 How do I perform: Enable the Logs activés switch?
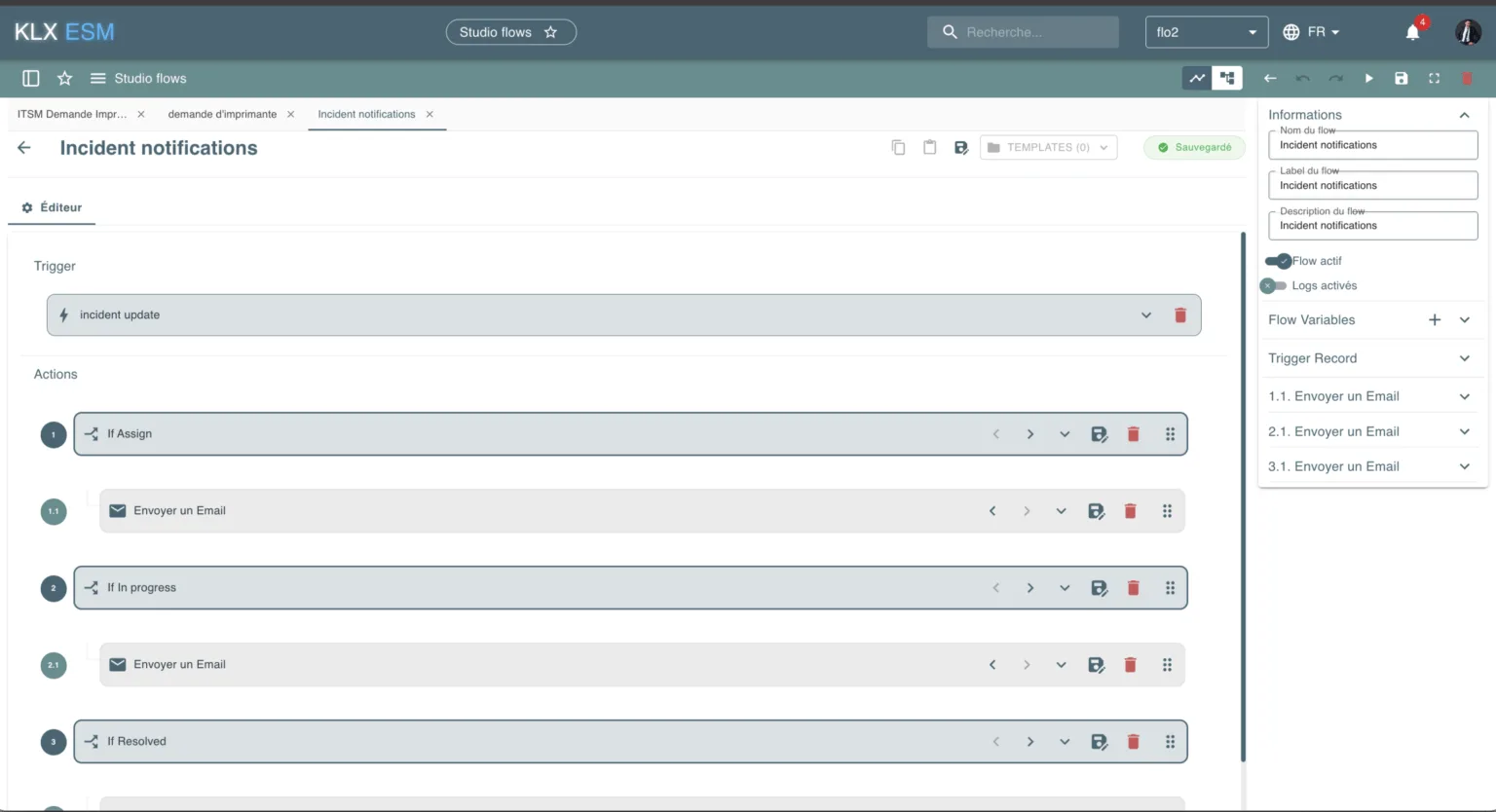[x=1273, y=286]
